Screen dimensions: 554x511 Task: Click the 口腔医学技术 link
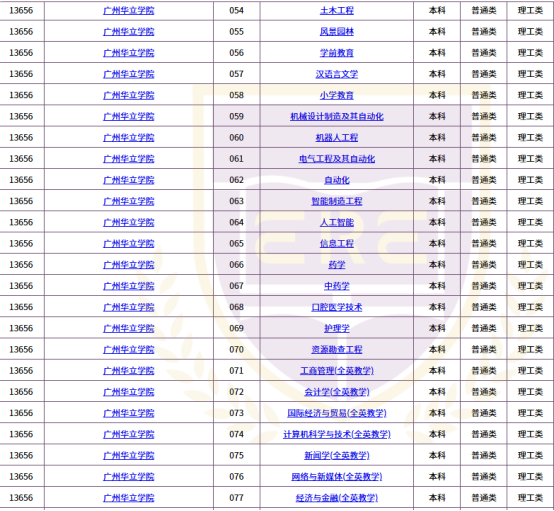(x=336, y=307)
